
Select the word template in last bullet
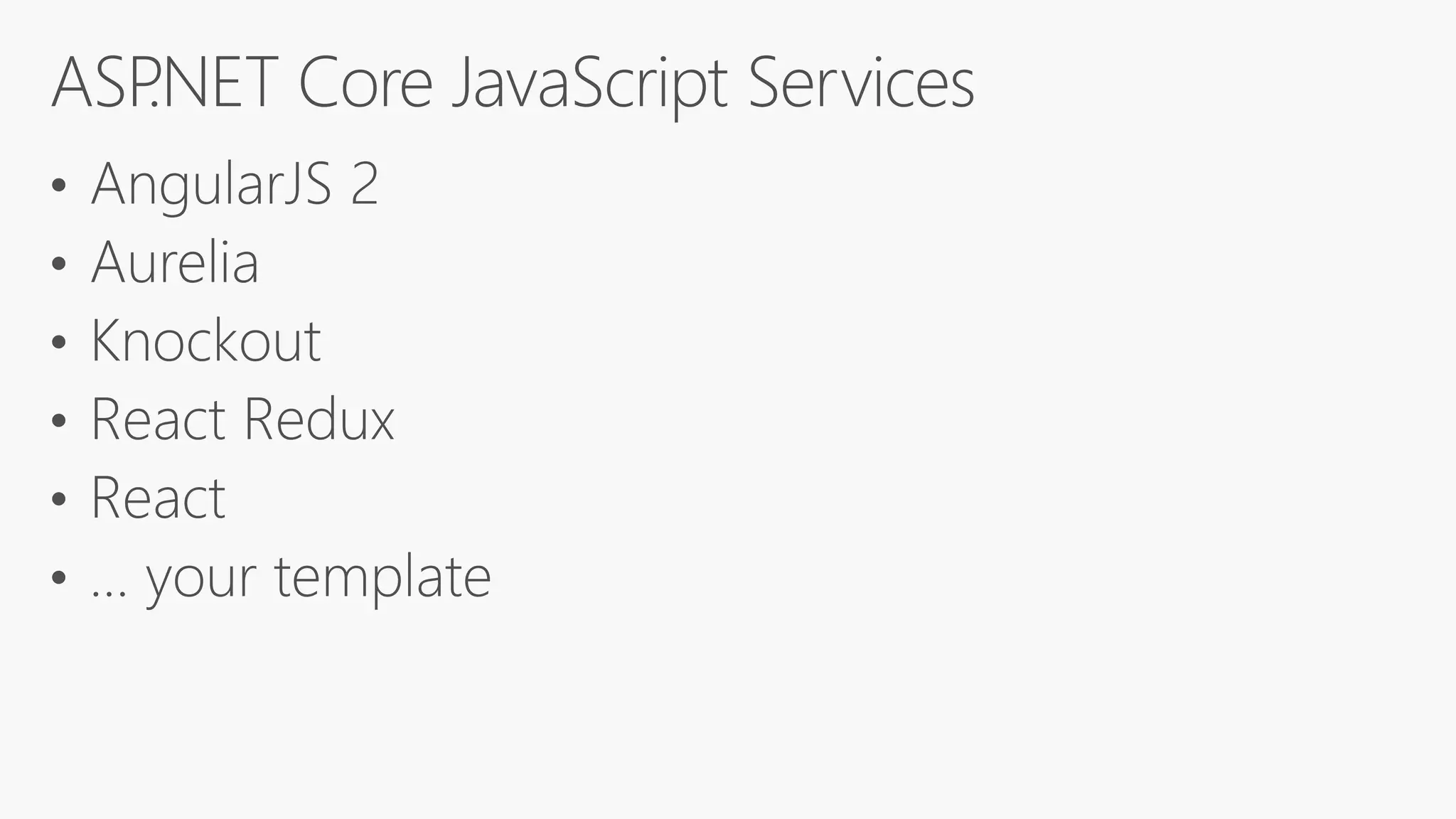point(382,577)
